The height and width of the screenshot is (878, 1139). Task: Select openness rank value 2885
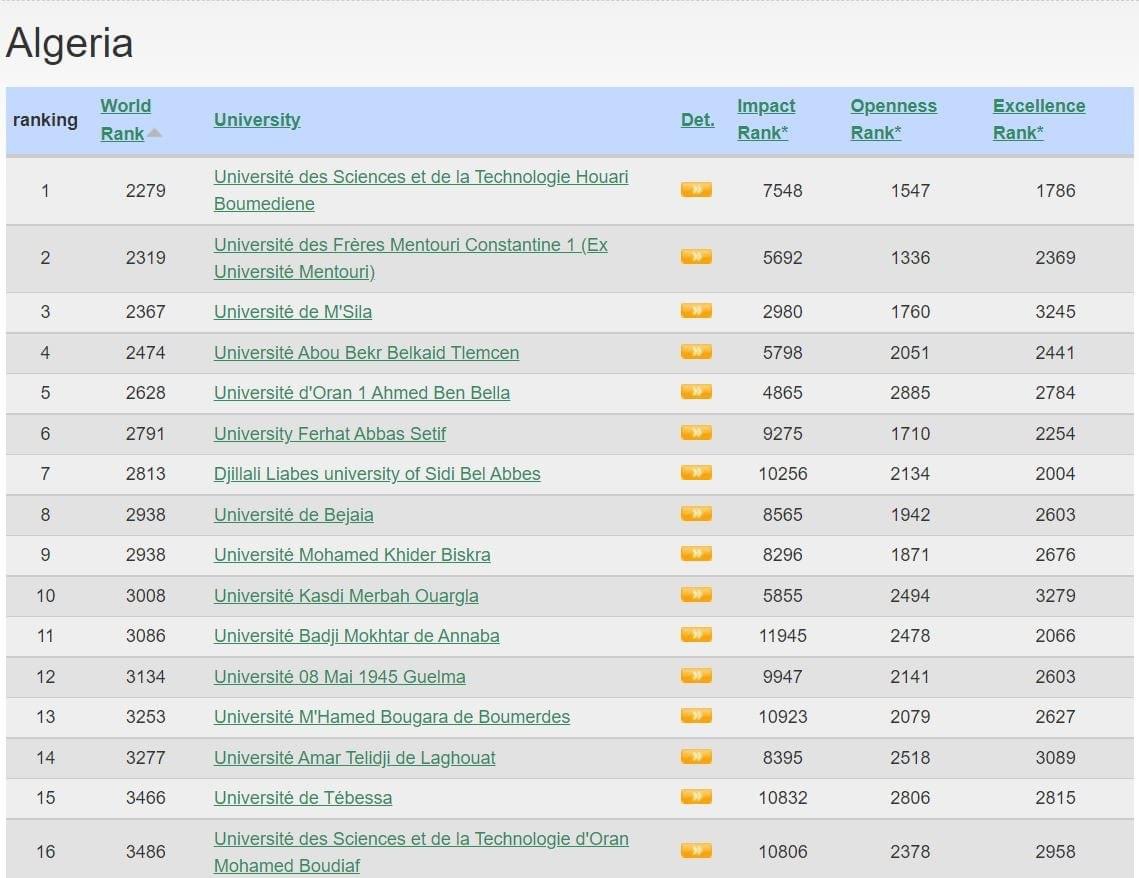[910, 392]
